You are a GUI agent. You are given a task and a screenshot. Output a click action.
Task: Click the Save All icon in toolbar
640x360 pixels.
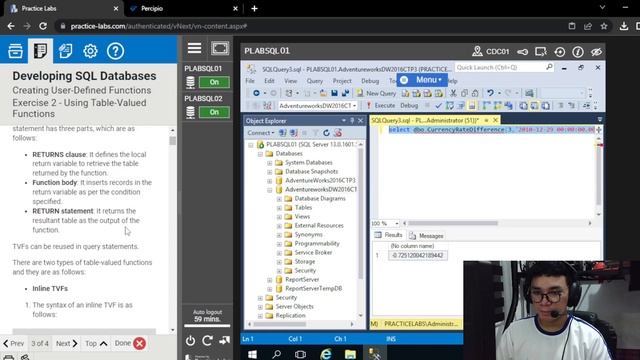click(345, 93)
